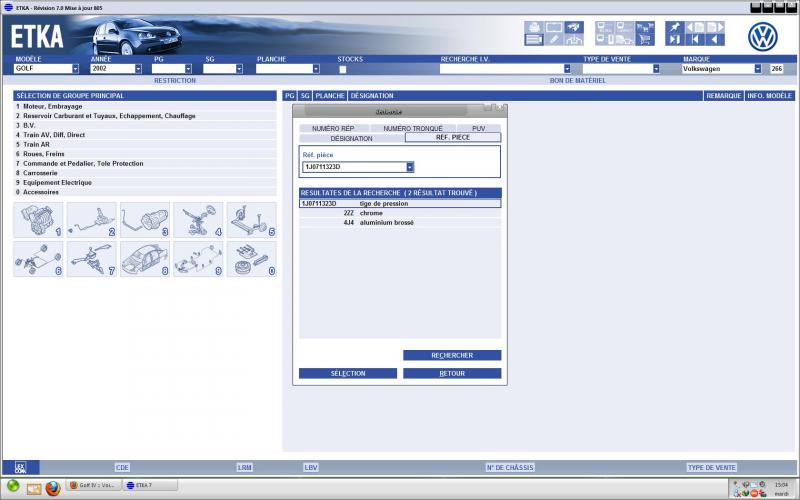
Task: Open main group 7 pedals thumbnail
Action: tap(91, 259)
